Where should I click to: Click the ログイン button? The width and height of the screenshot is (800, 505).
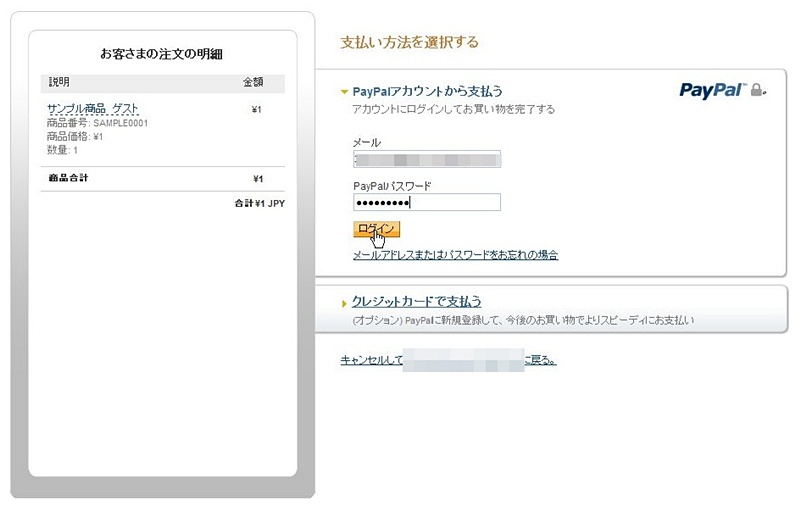377,229
